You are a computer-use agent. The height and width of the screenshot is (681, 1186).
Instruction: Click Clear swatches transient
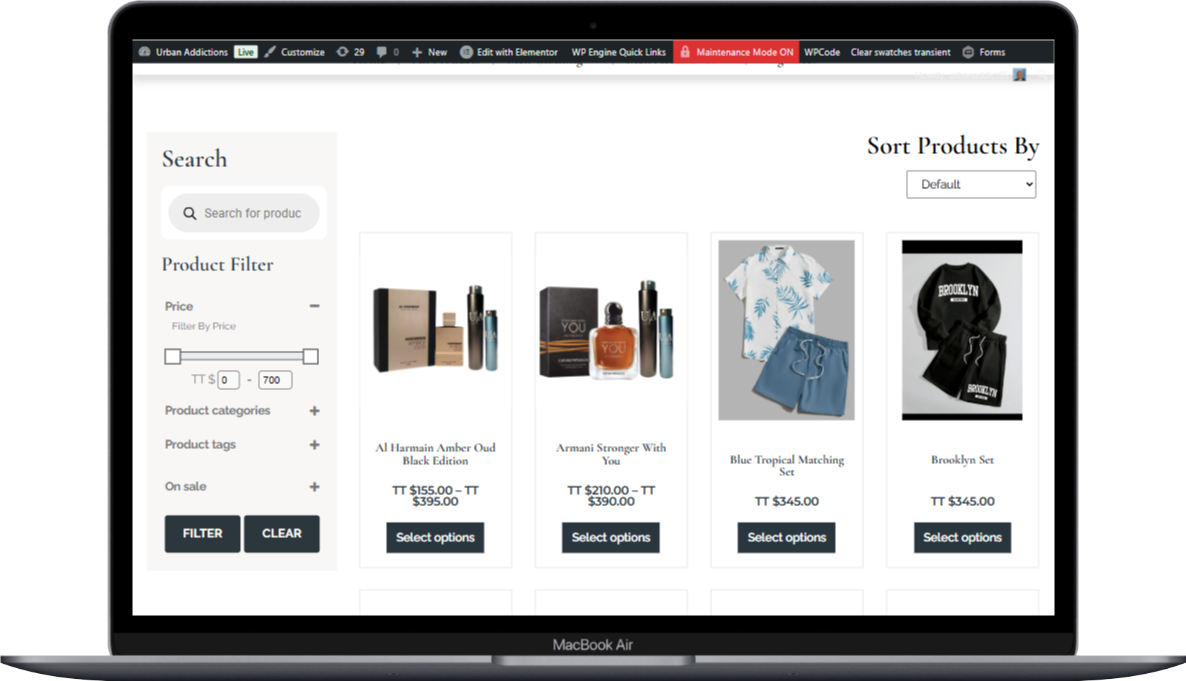click(900, 52)
